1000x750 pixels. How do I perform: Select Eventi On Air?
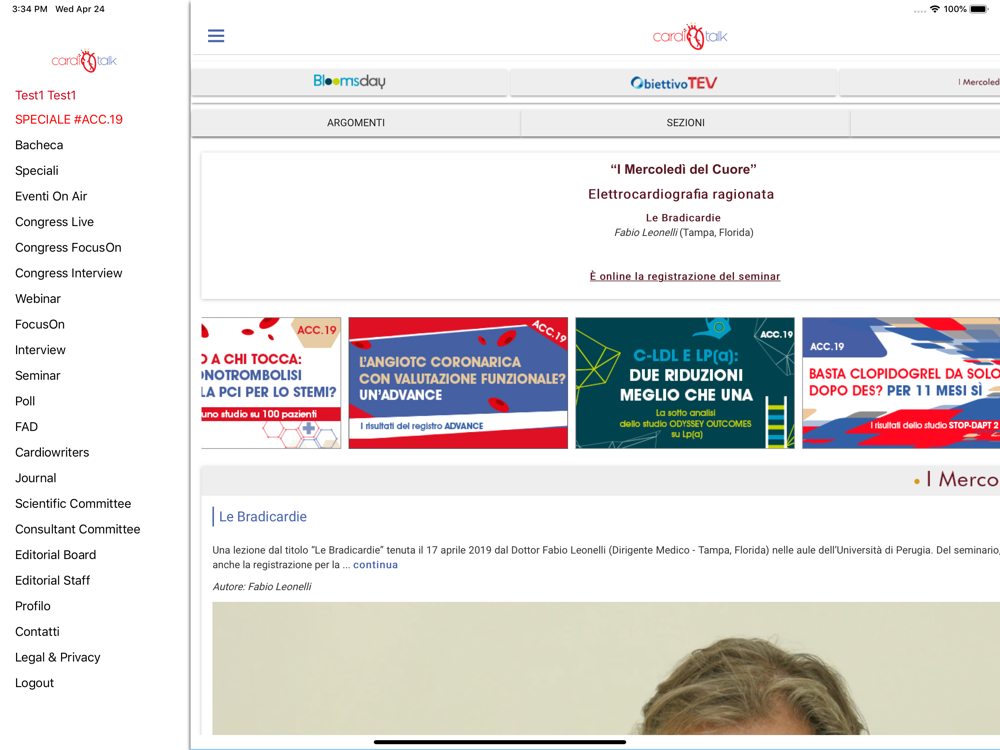(51, 196)
